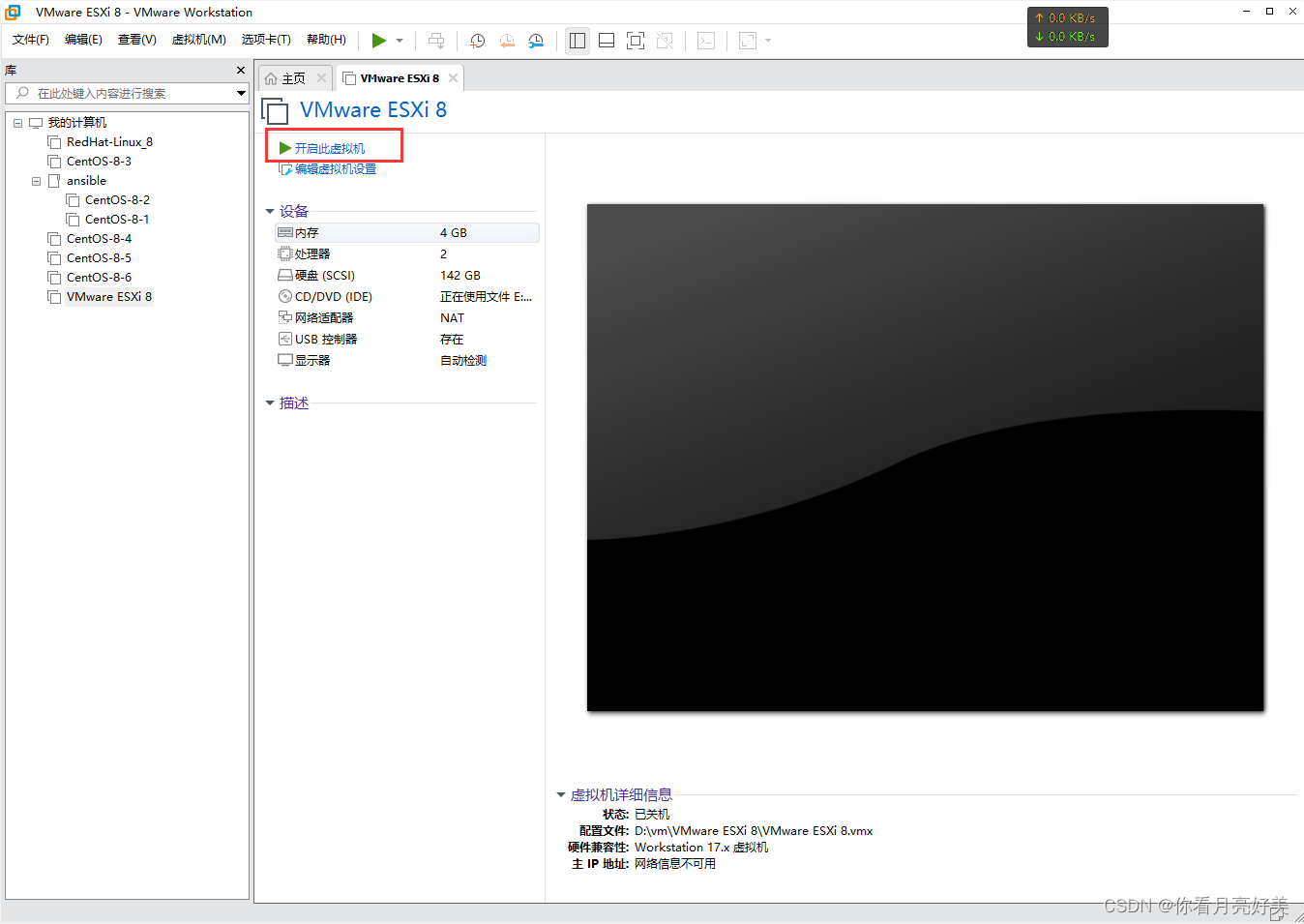Open the 编辑(E) menu

pyautogui.click(x=83, y=40)
